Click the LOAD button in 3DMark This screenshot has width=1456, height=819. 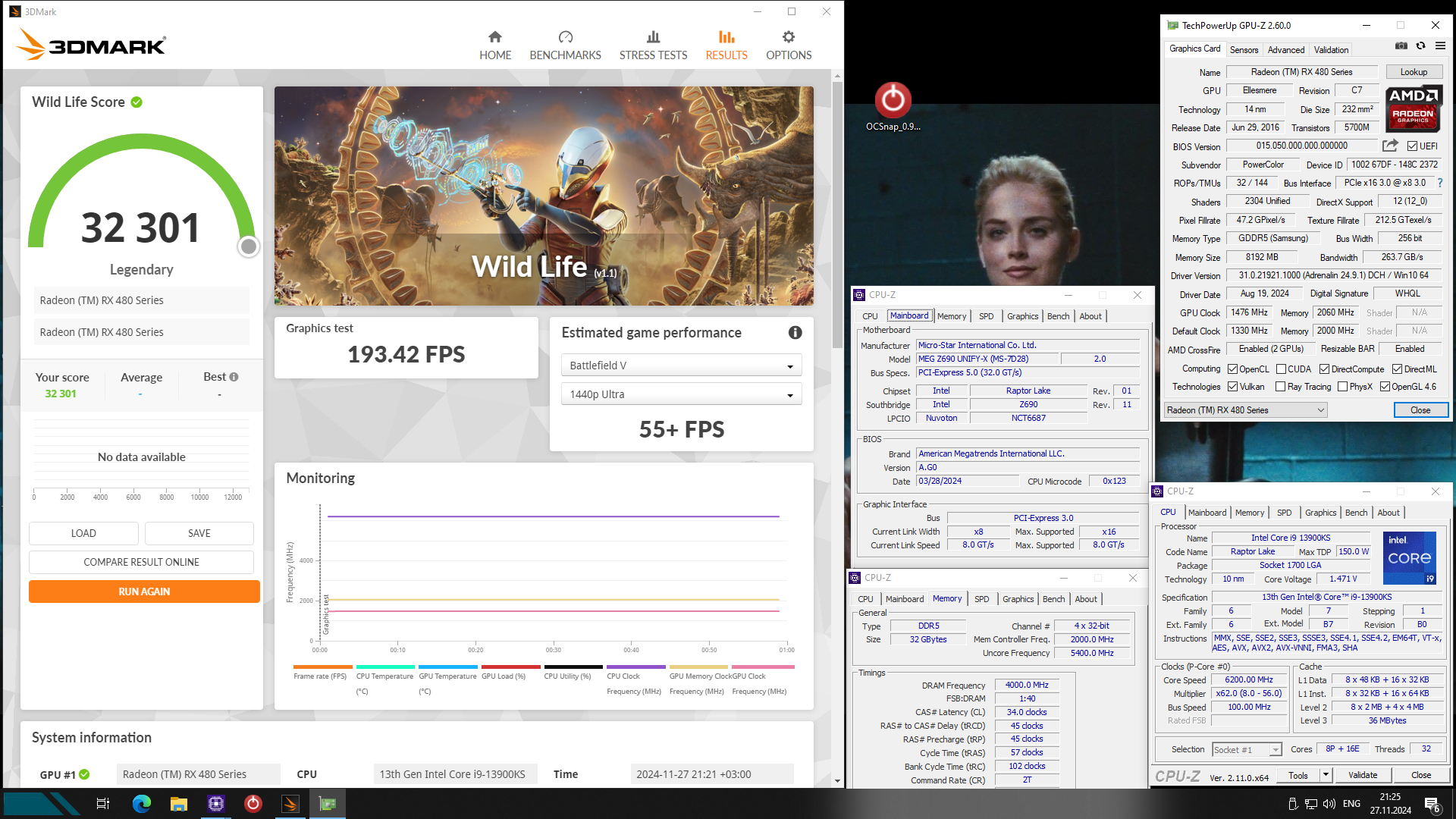tap(83, 533)
